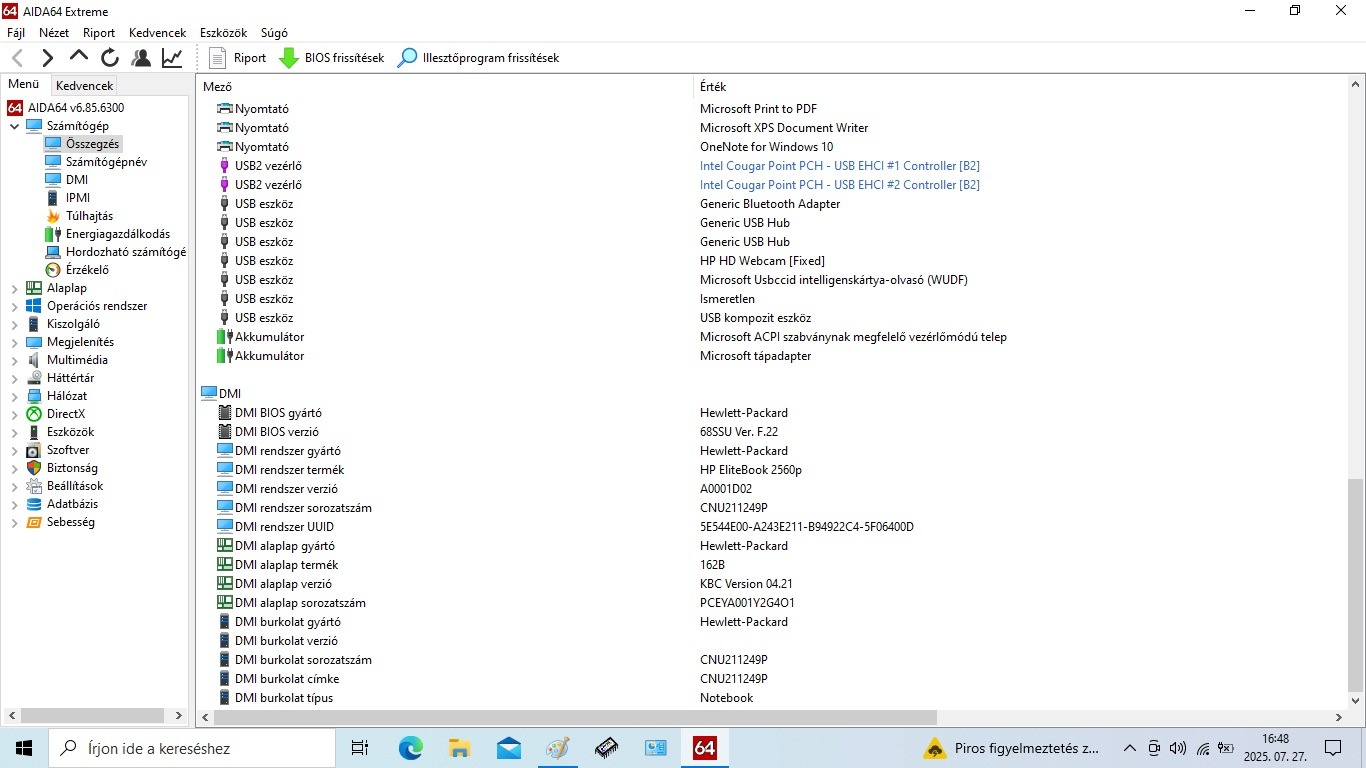The height and width of the screenshot is (768, 1366).
Task: Select the DMI BIOS verzió row
Action: point(772,432)
